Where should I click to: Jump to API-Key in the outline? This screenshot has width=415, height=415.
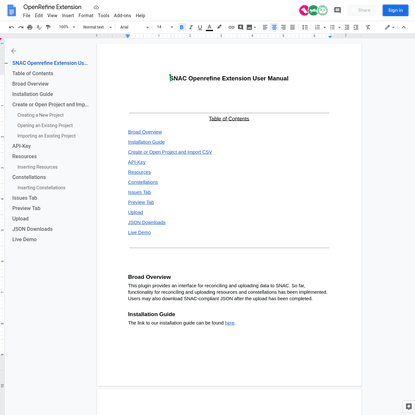click(x=21, y=146)
